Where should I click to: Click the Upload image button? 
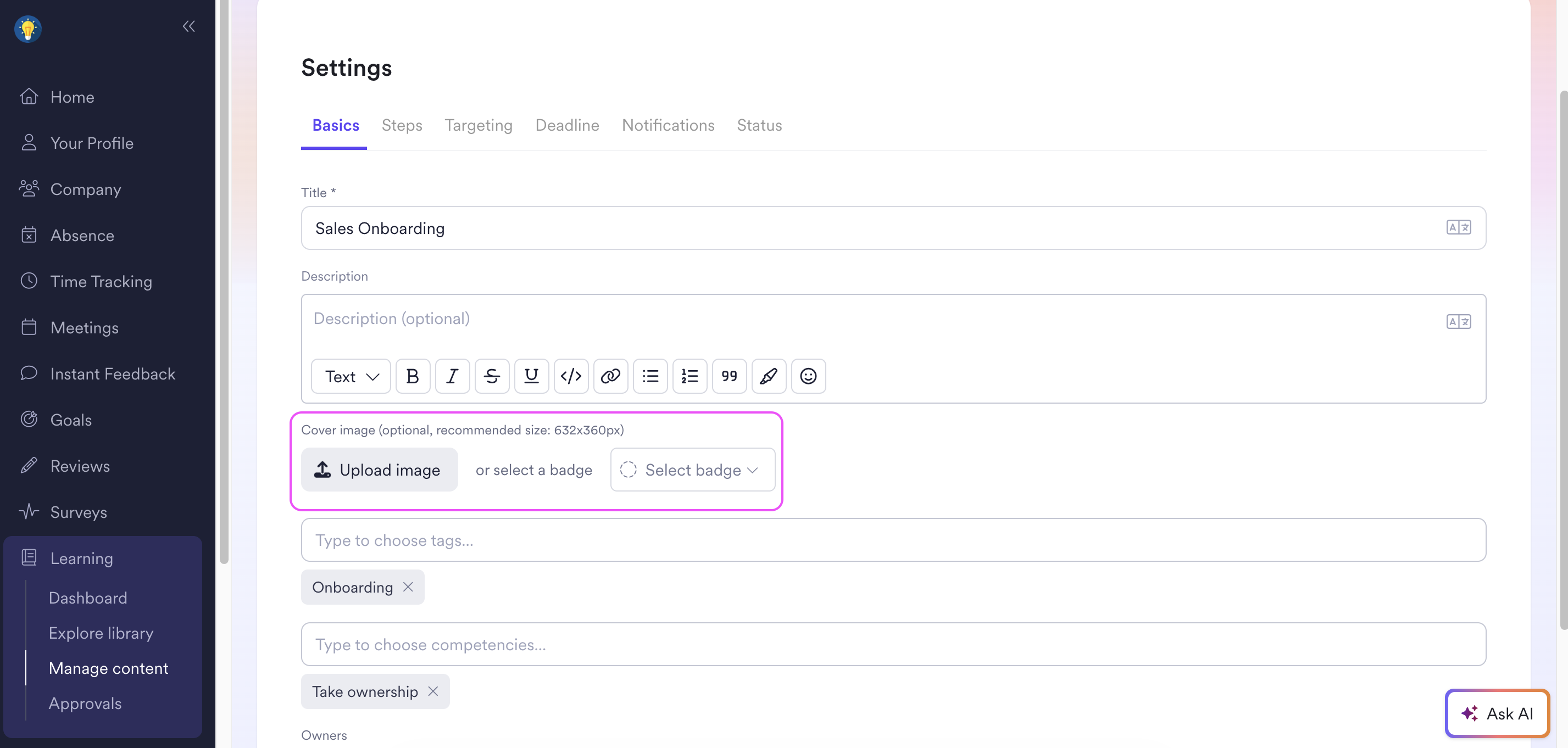(379, 470)
